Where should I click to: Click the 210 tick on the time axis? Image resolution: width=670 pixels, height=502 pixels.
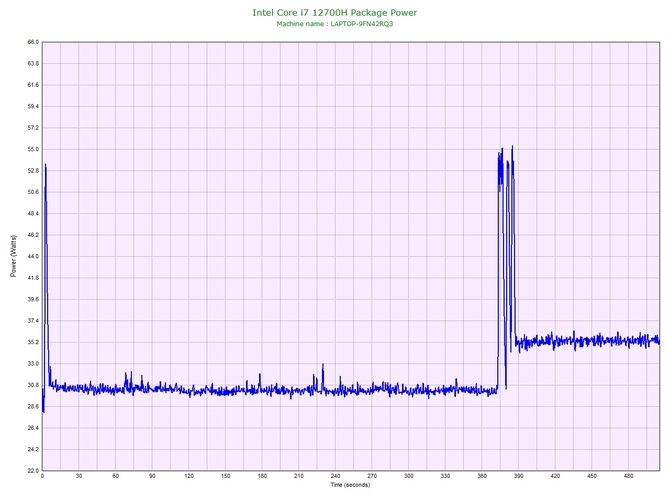point(299,476)
